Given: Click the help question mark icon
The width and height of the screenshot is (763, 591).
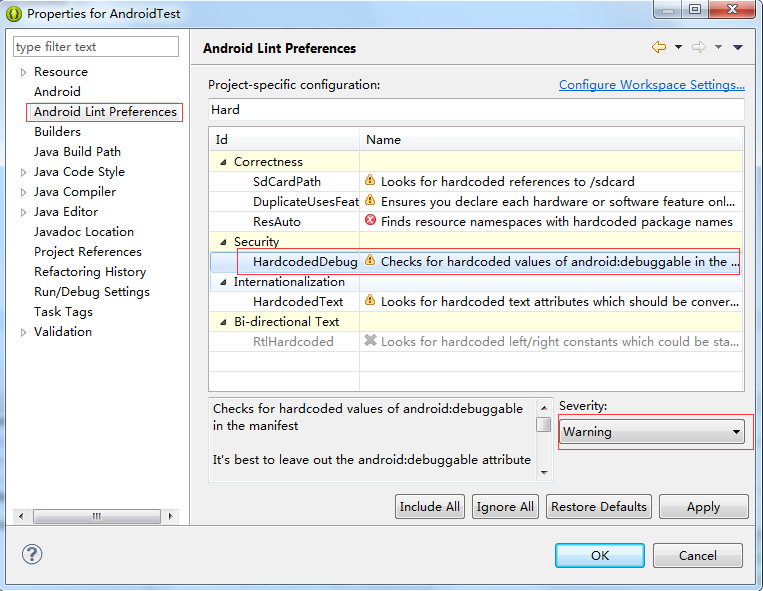Looking at the screenshot, I should pyautogui.click(x=31, y=555).
